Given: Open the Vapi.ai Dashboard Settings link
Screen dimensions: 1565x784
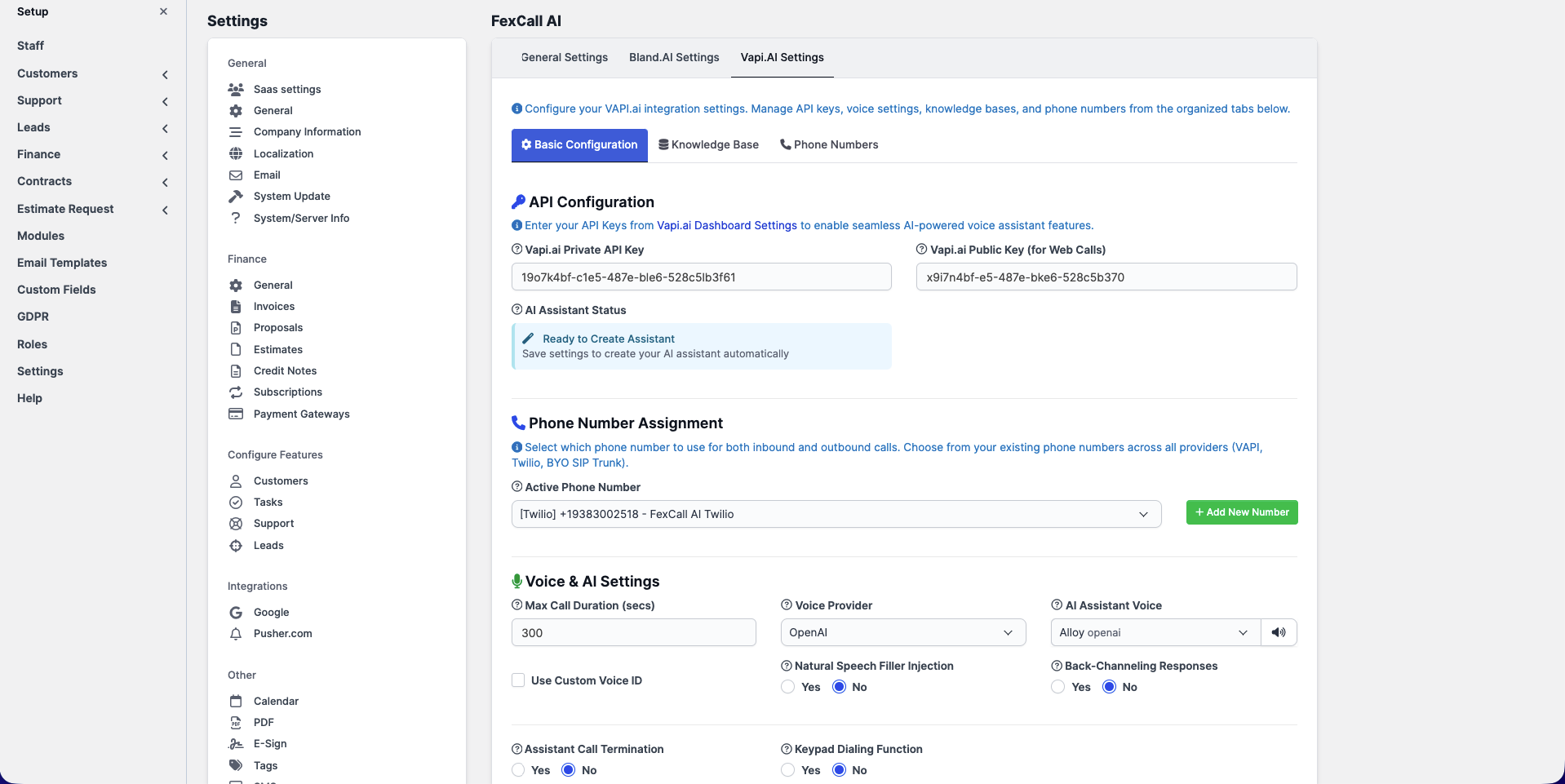Looking at the screenshot, I should (726, 225).
